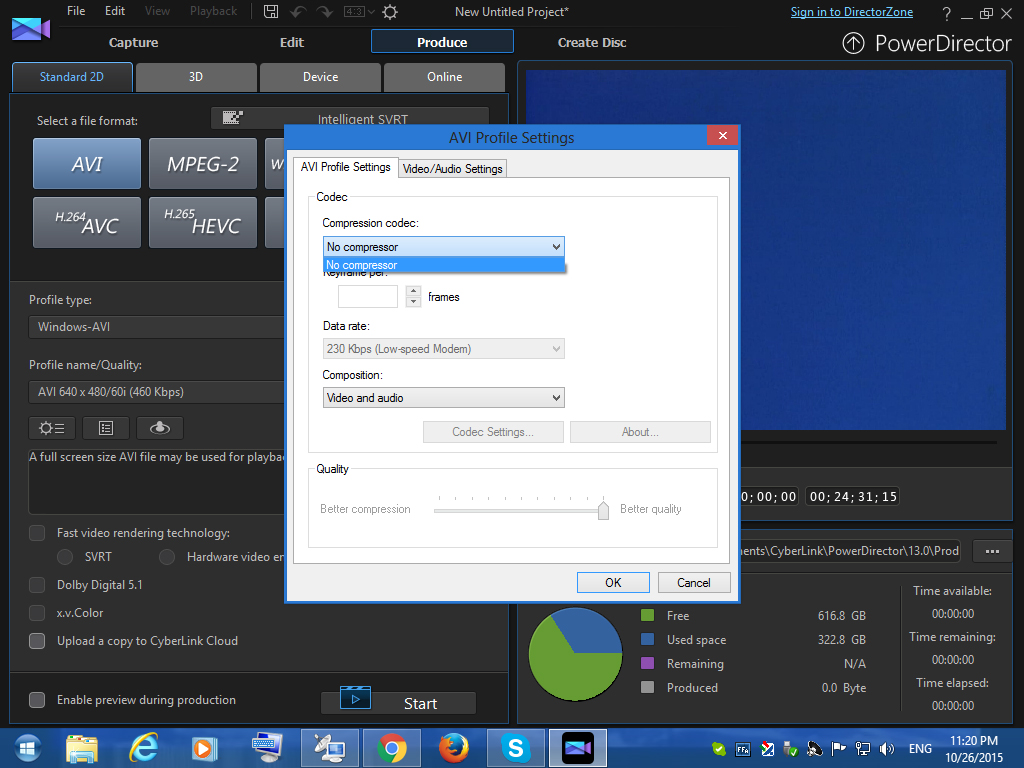
Task: Click the 00;24;31;15 duration timecode
Action: pyautogui.click(x=853, y=496)
